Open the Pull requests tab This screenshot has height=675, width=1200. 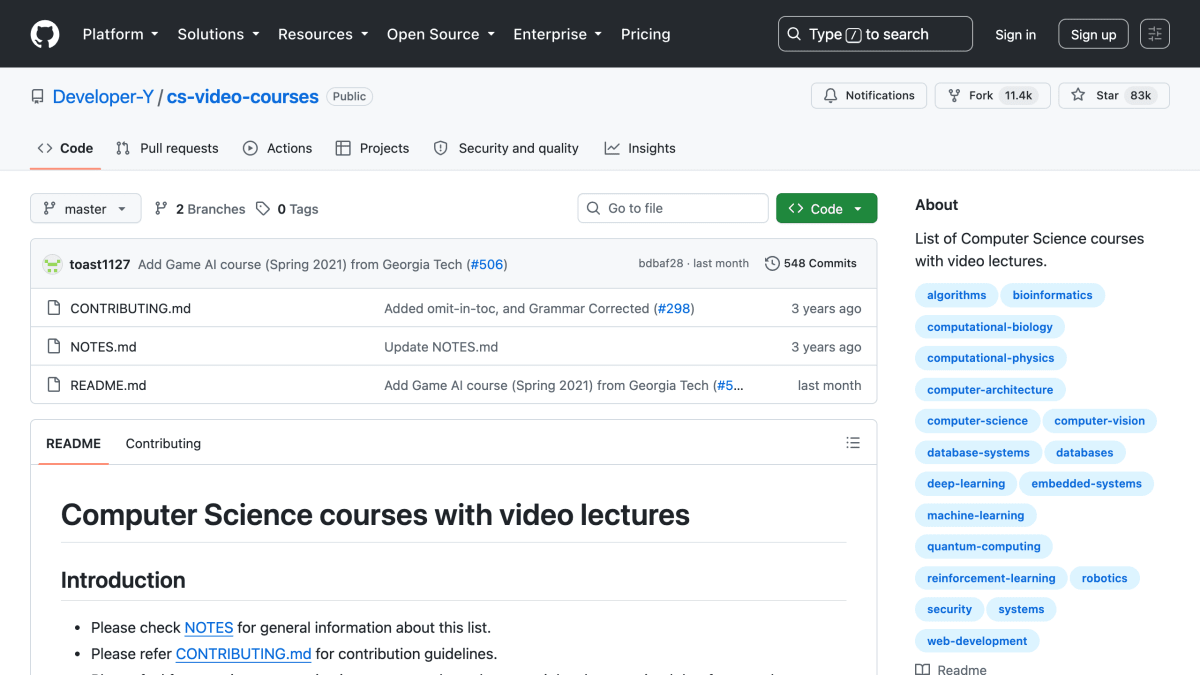tap(167, 148)
